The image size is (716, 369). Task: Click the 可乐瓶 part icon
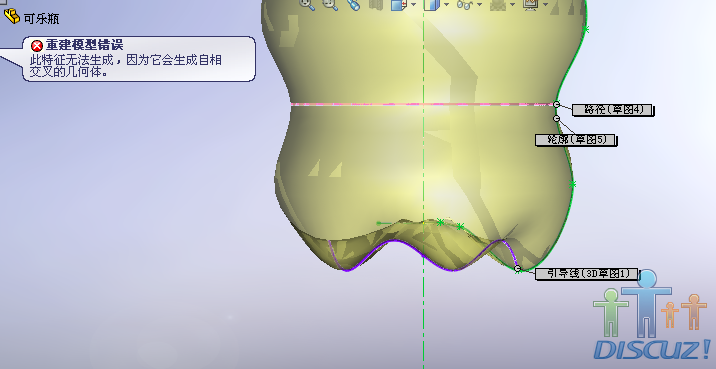click(x=12, y=17)
